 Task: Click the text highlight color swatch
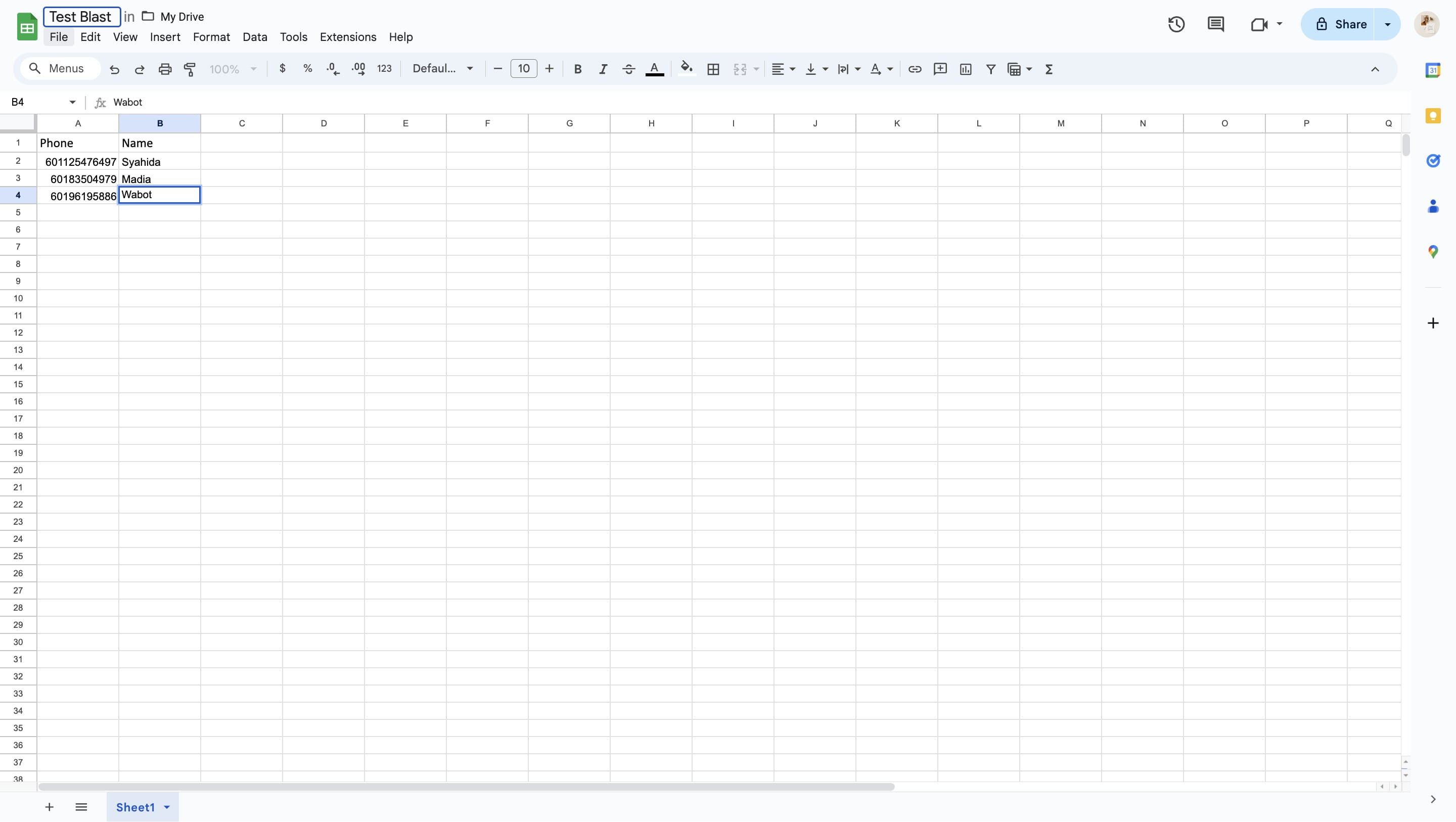tap(686, 75)
